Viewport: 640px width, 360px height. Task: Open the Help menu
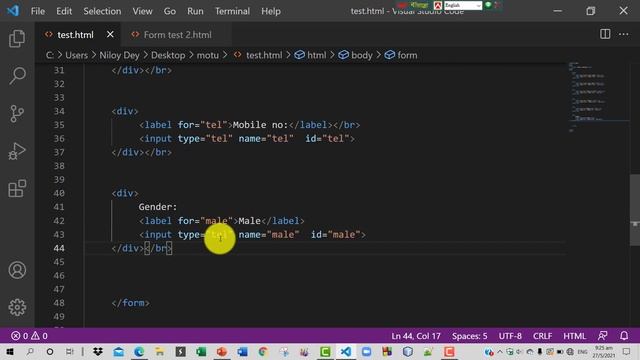point(271,11)
